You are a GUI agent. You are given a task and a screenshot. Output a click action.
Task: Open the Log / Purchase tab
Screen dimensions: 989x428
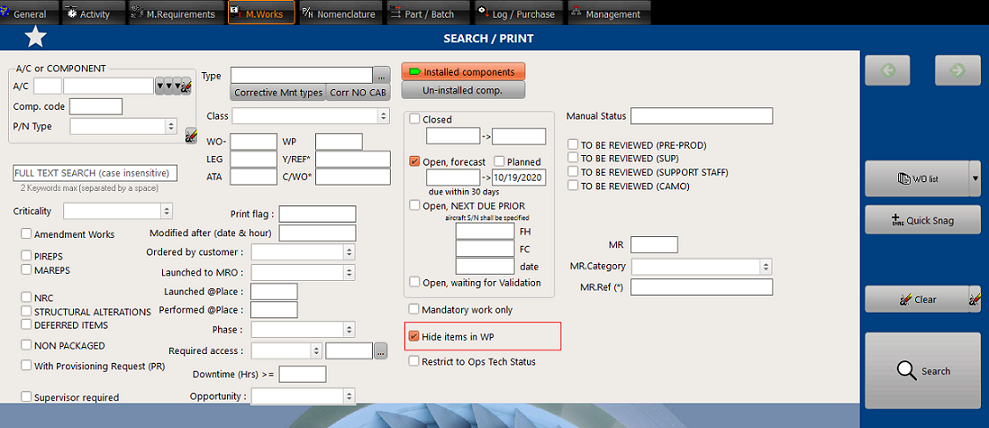click(518, 13)
